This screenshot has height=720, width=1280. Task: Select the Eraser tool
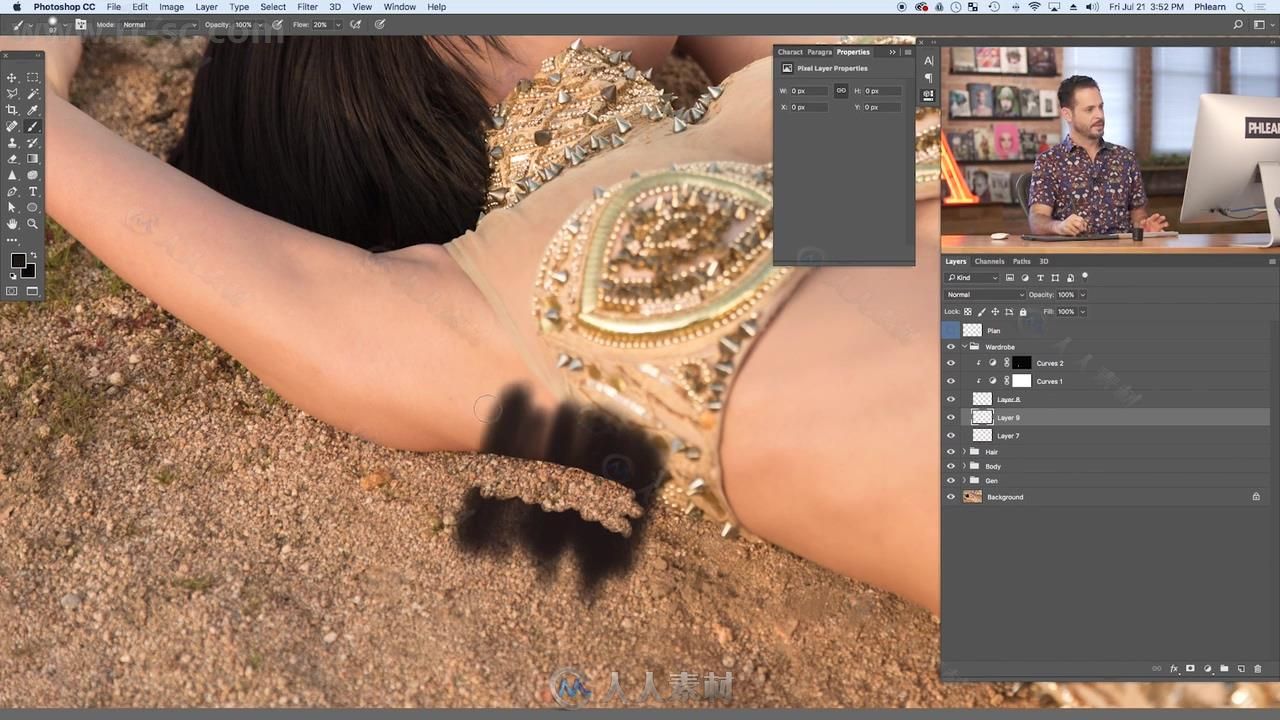click(12, 159)
